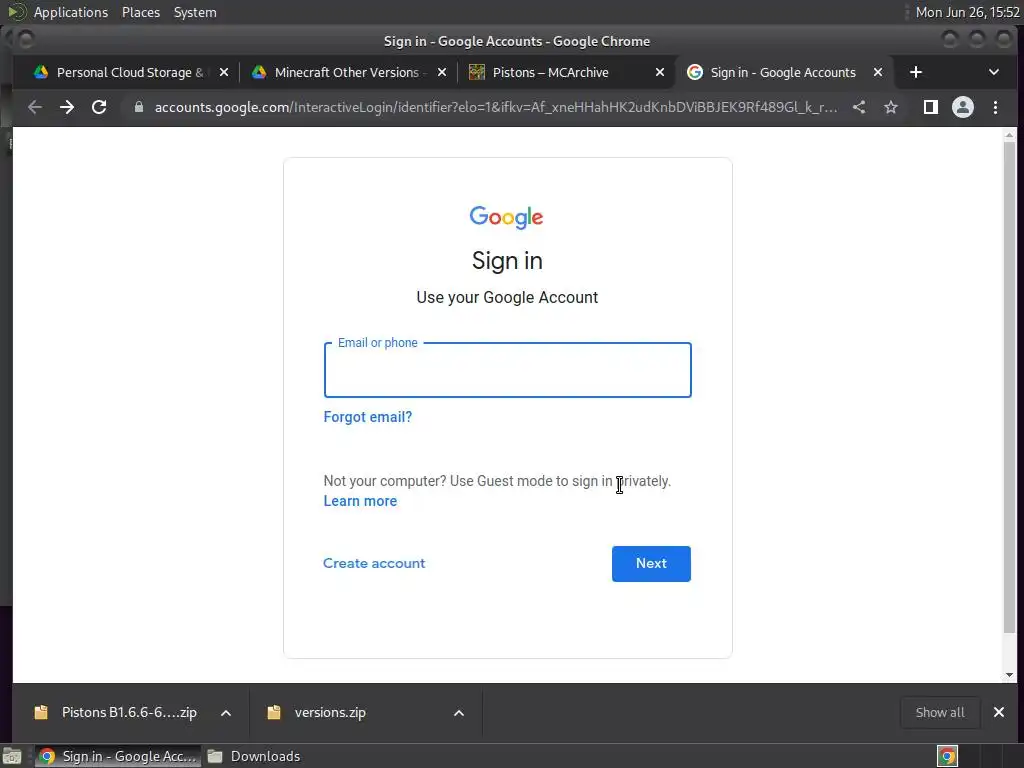Open the System menu
This screenshot has width=1024, height=768.
(x=195, y=12)
